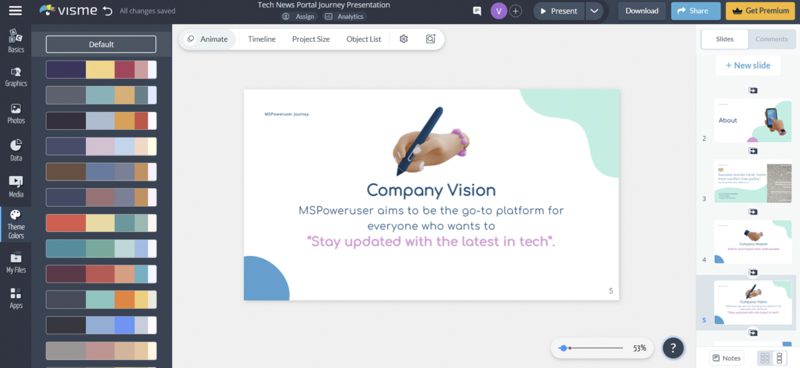This screenshot has width=800, height=368.
Task: Click the Download button
Action: click(x=642, y=11)
